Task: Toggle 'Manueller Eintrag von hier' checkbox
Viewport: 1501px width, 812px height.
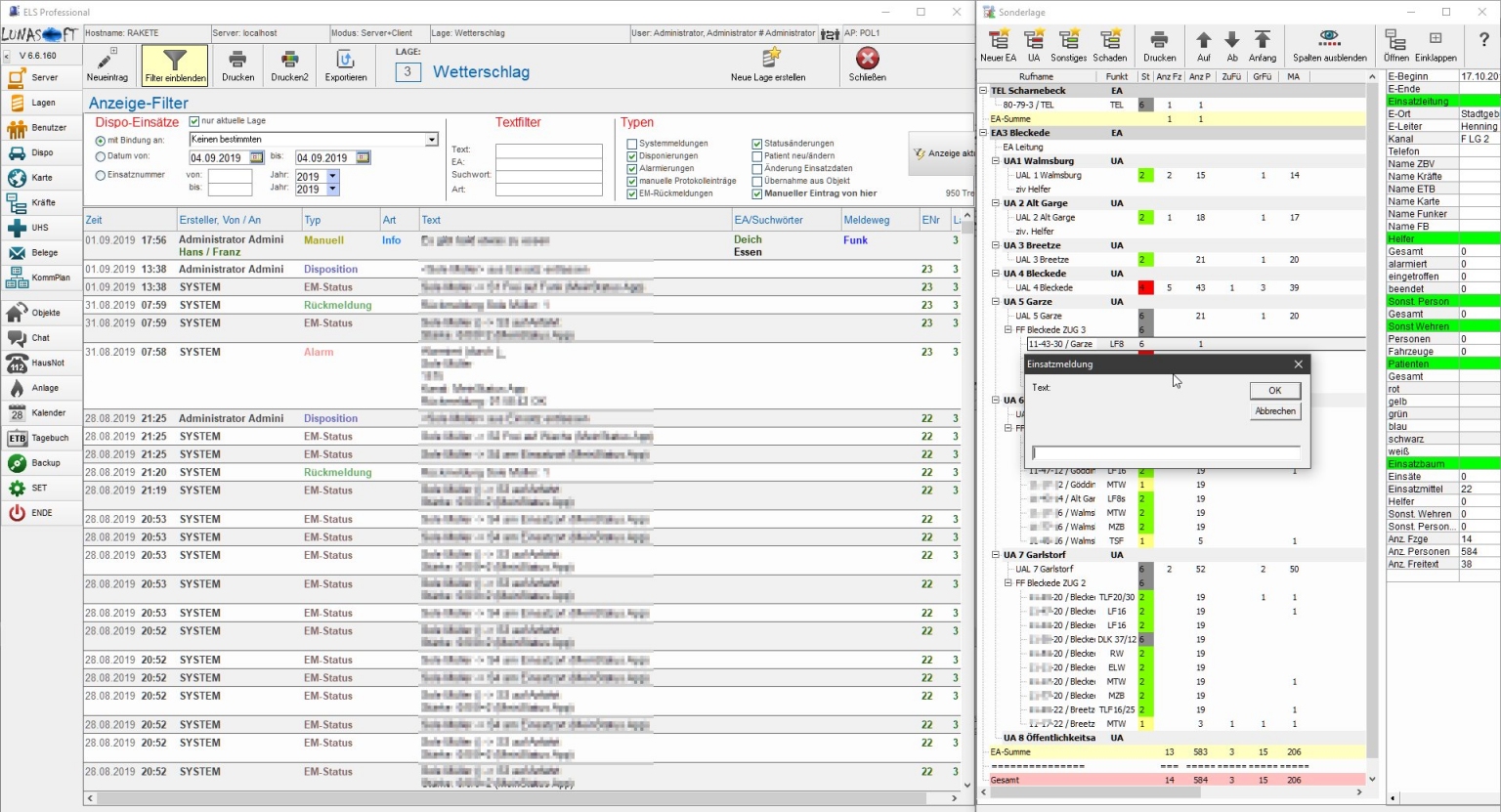Action: point(757,193)
